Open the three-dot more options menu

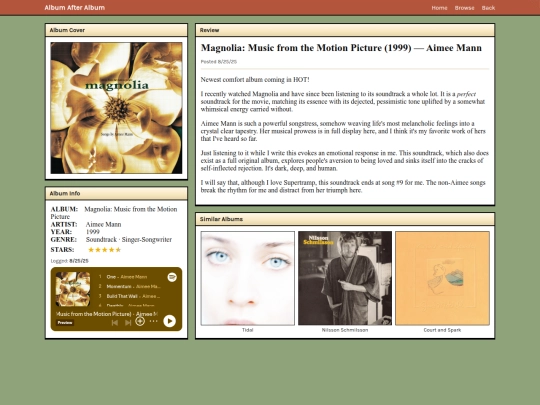(153, 321)
